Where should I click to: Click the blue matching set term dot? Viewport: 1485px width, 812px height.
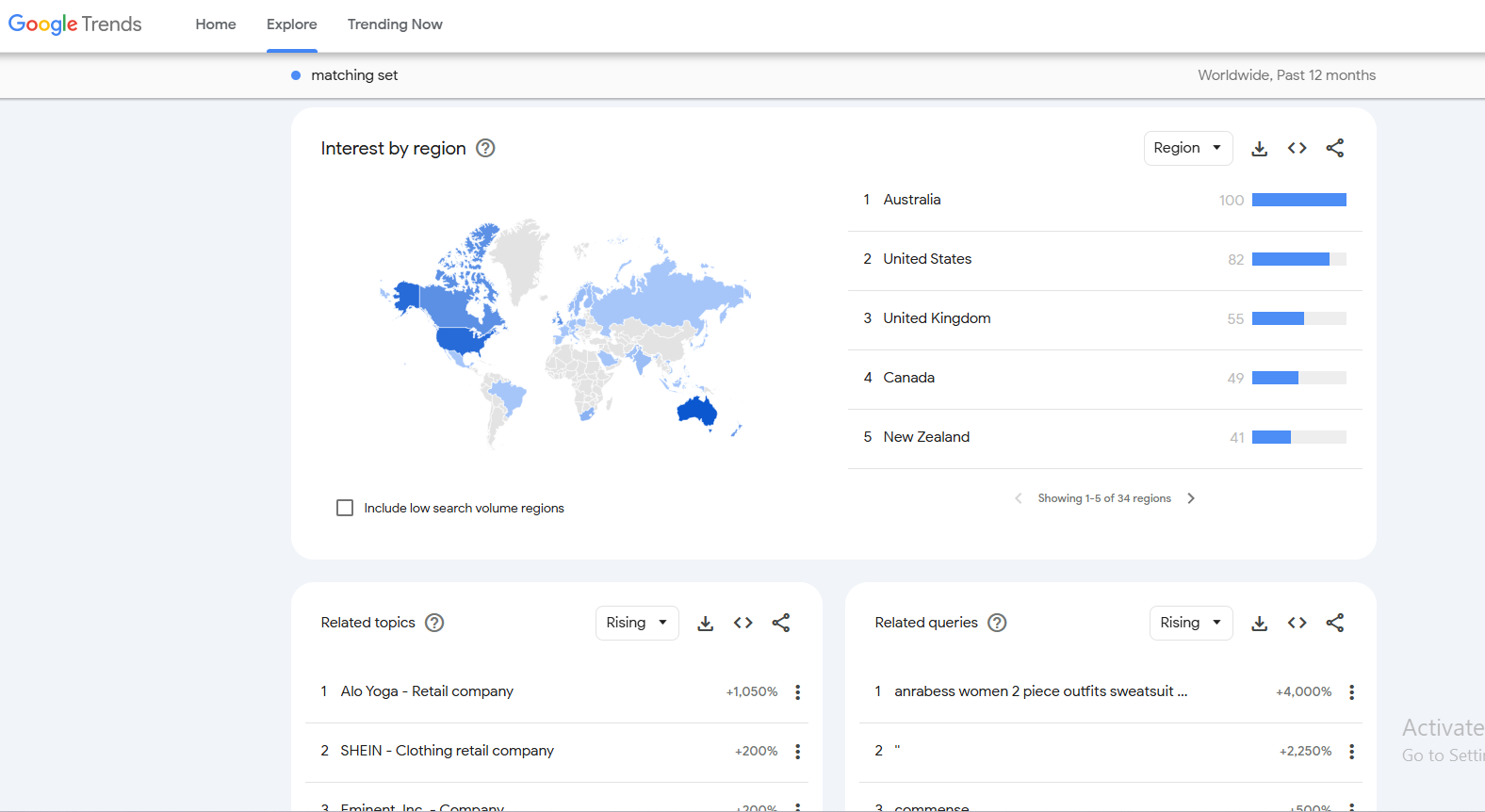(x=296, y=75)
